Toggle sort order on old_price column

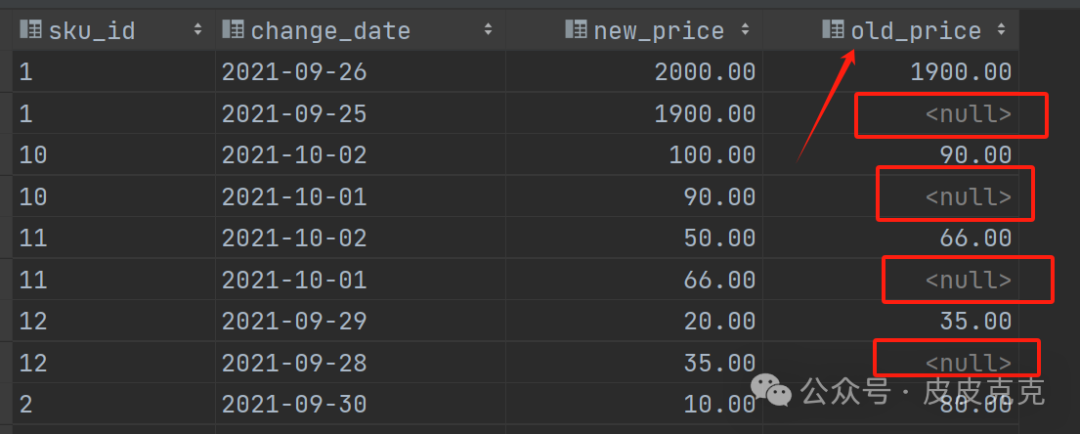1001,30
